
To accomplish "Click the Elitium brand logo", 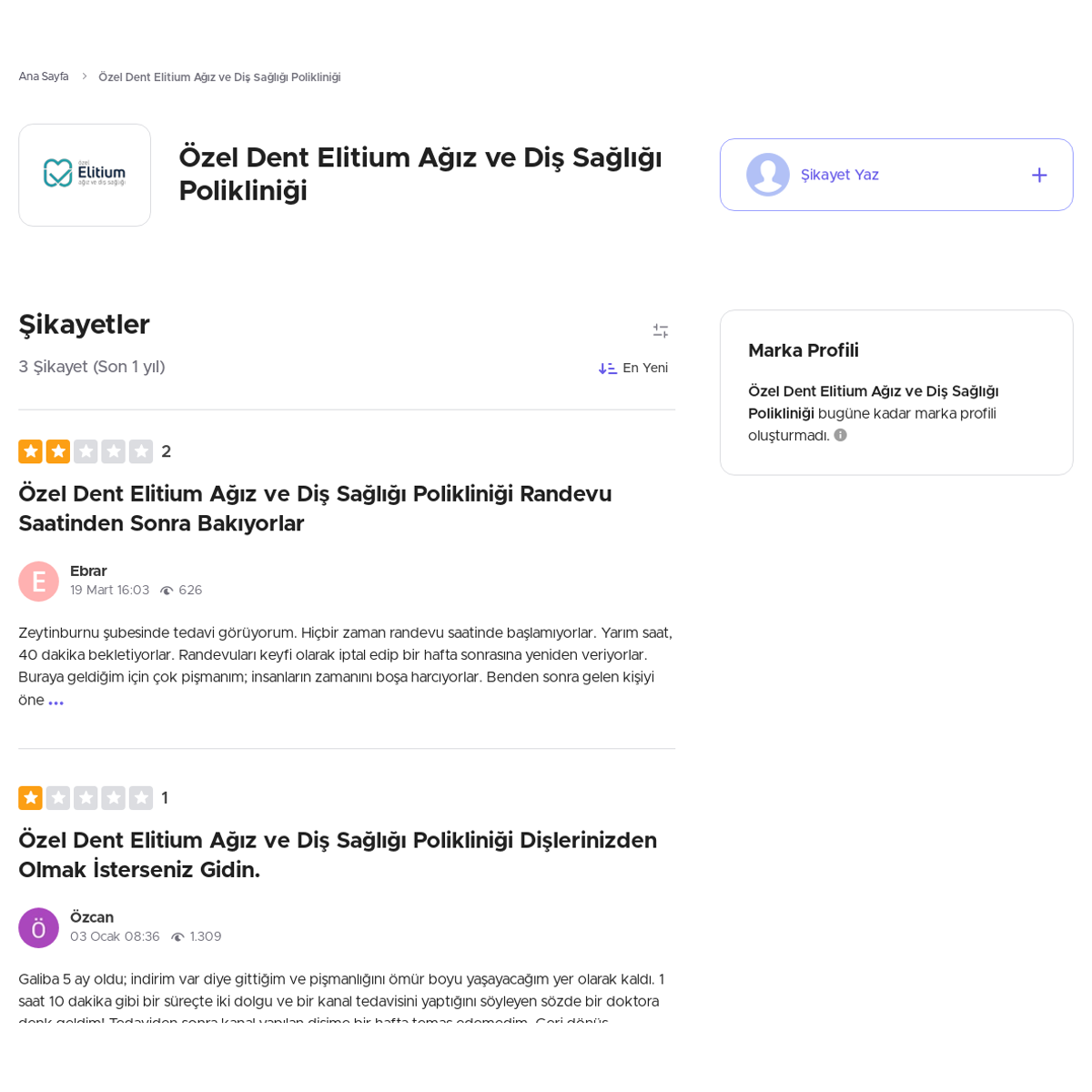I will click(x=85, y=175).
